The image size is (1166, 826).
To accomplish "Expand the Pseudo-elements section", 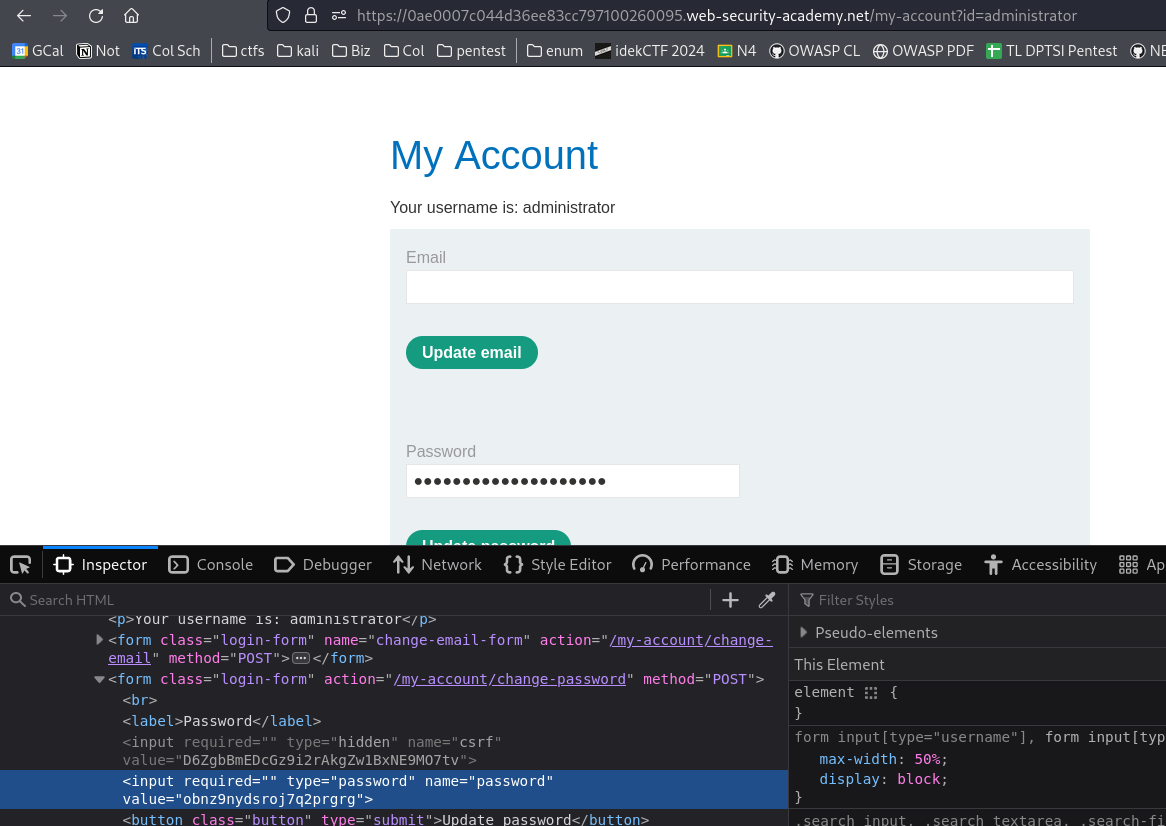I will 803,632.
